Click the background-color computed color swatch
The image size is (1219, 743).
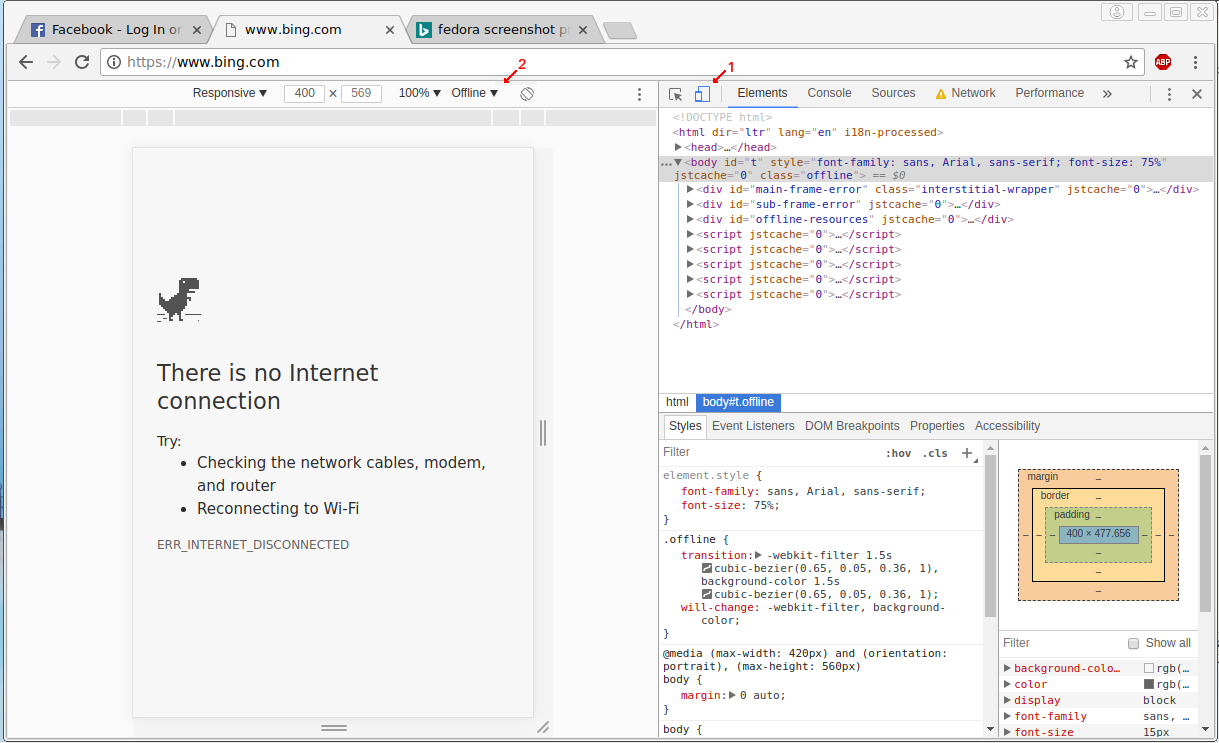pyautogui.click(x=1149, y=668)
